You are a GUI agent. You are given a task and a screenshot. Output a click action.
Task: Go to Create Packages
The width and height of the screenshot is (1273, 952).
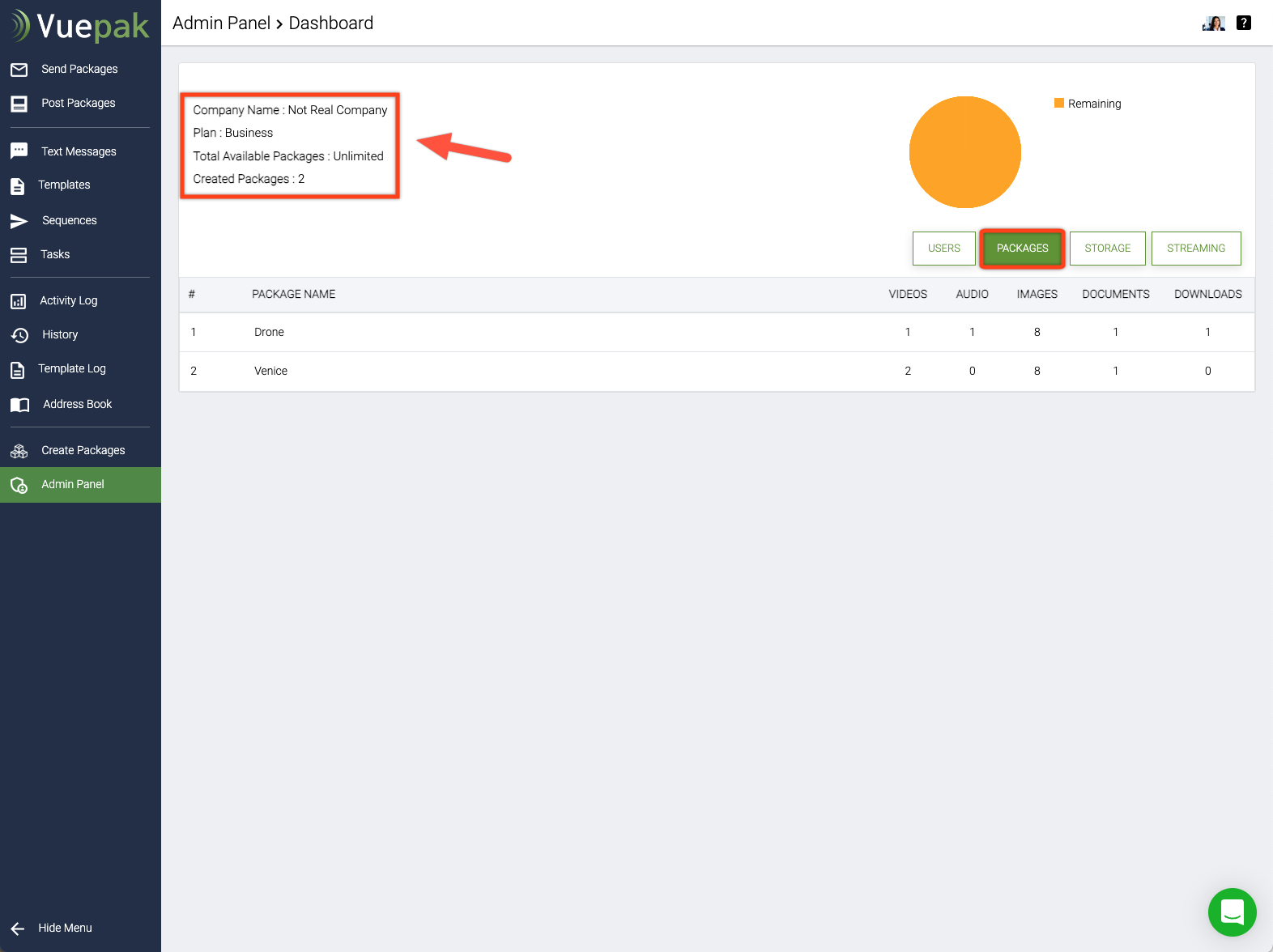(x=83, y=450)
